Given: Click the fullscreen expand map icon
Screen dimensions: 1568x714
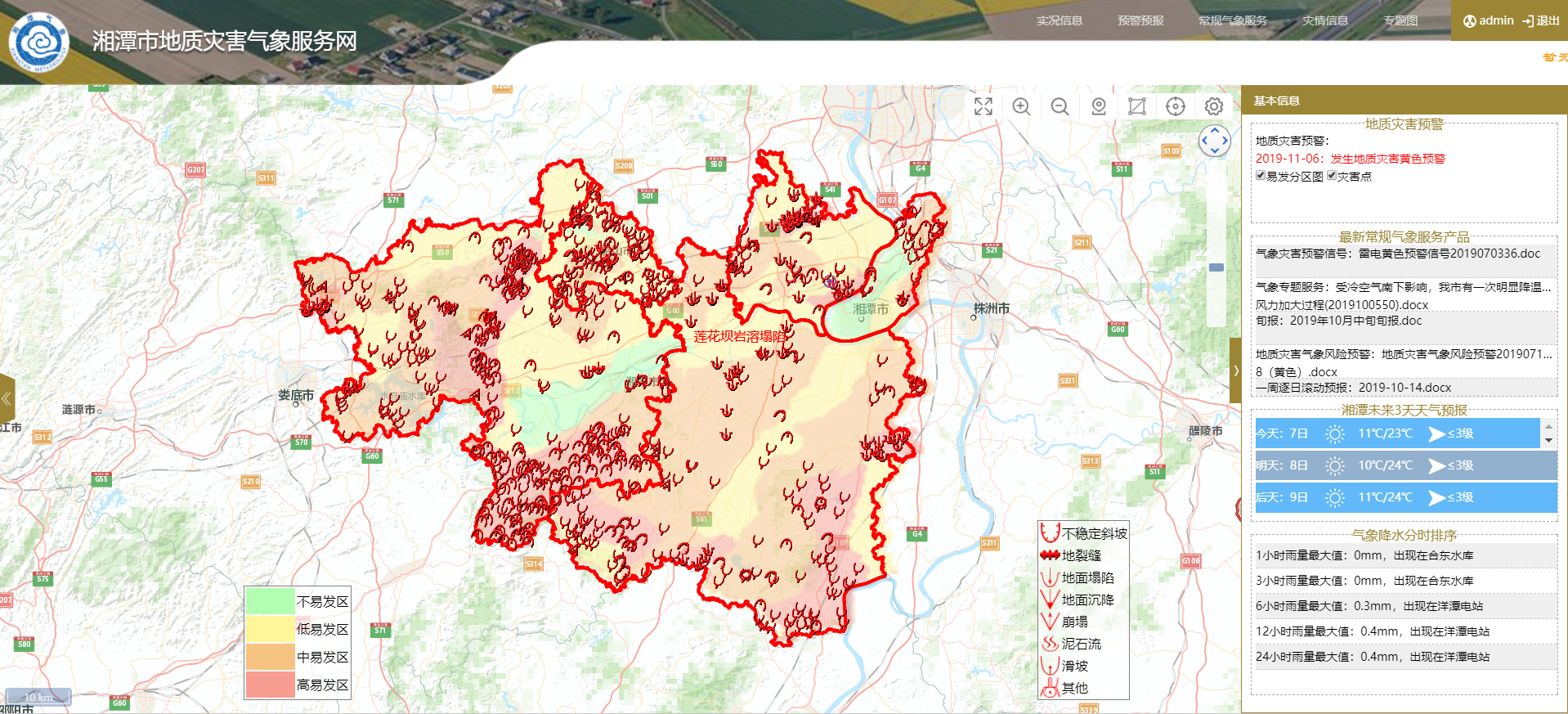Looking at the screenshot, I should 983,106.
